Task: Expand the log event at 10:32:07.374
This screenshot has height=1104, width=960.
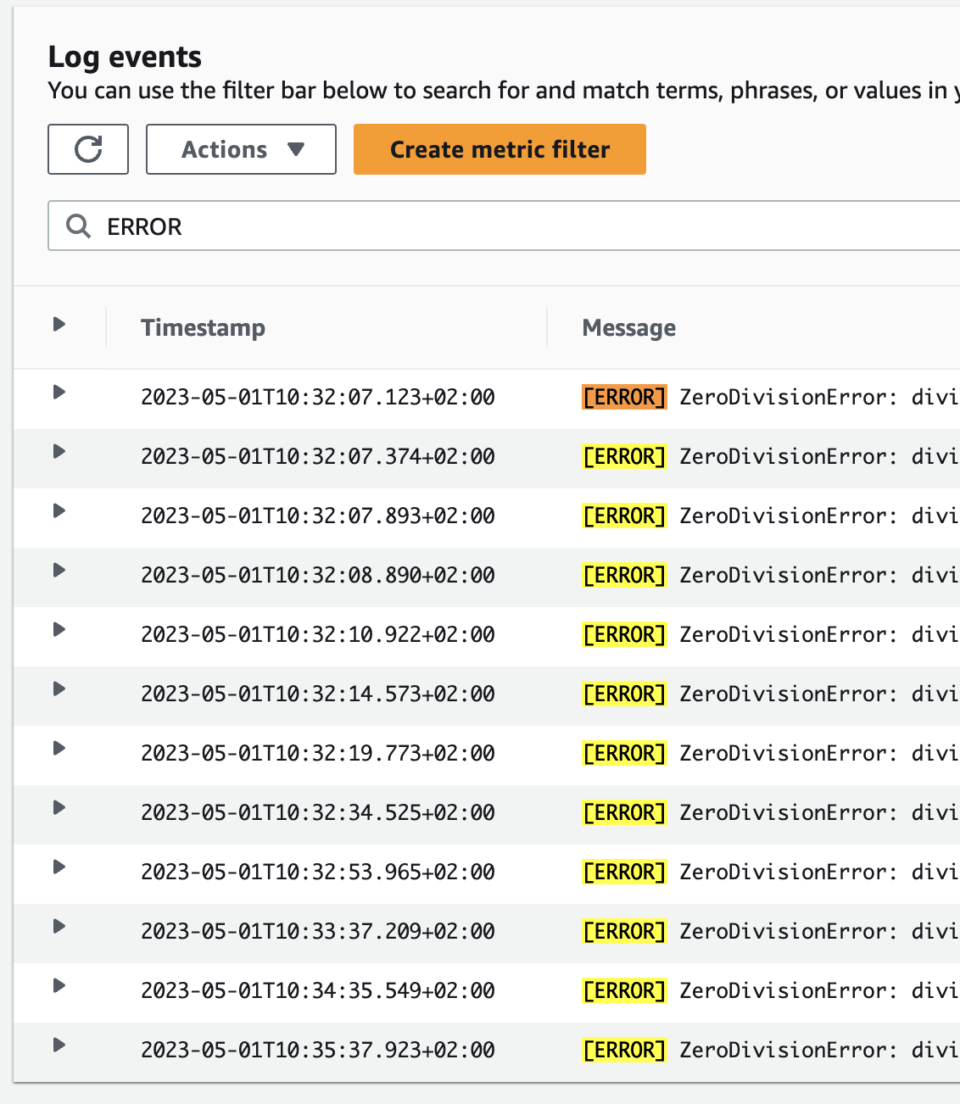Action: [59, 451]
